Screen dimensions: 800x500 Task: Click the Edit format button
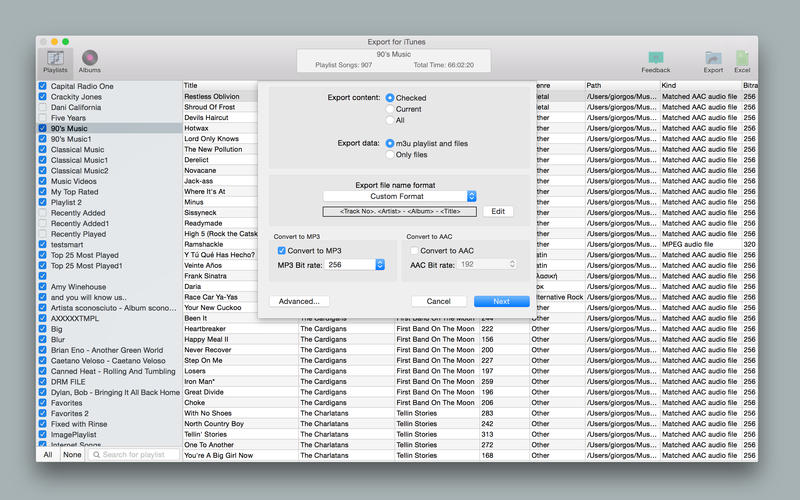(498, 211)
